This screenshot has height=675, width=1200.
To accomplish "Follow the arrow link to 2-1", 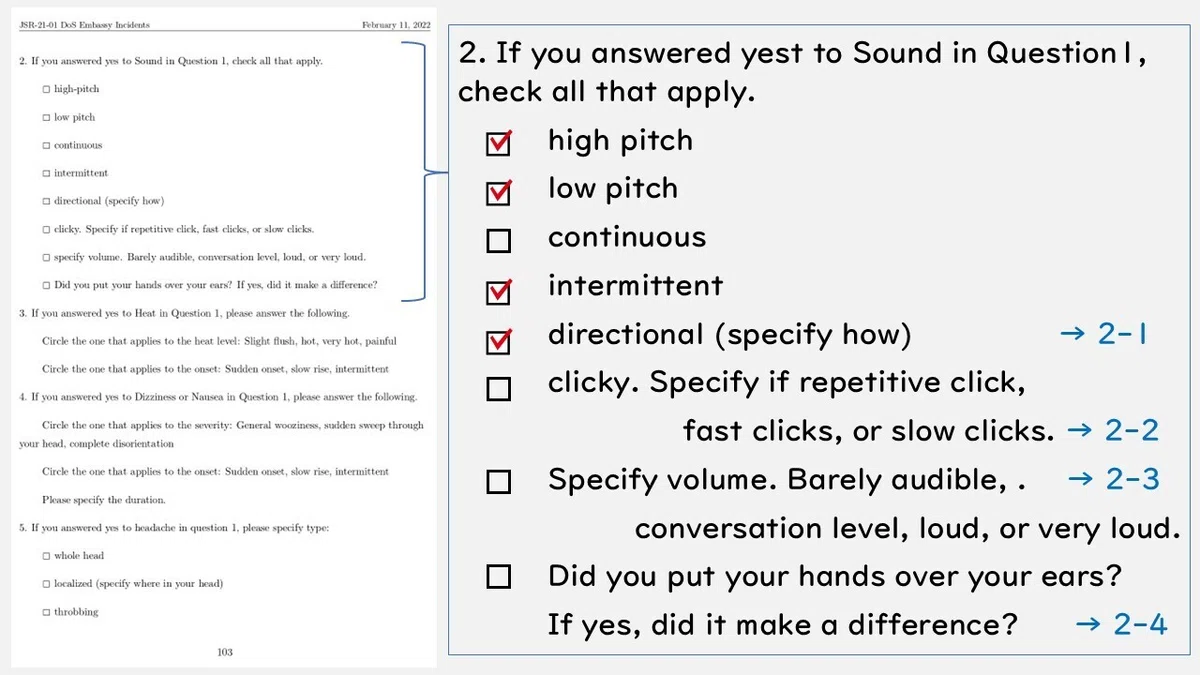I will coord(1103,334).
